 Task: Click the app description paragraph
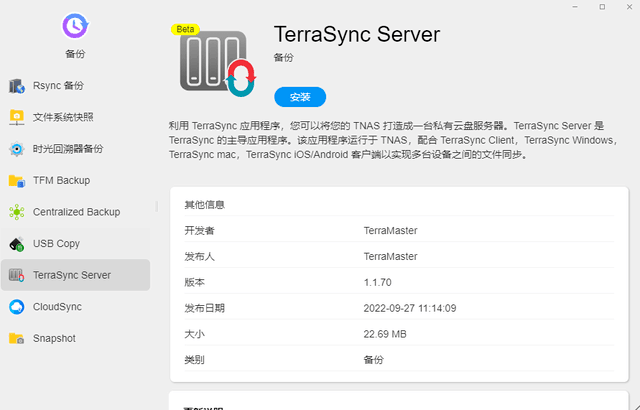click(x=394, y=140)
